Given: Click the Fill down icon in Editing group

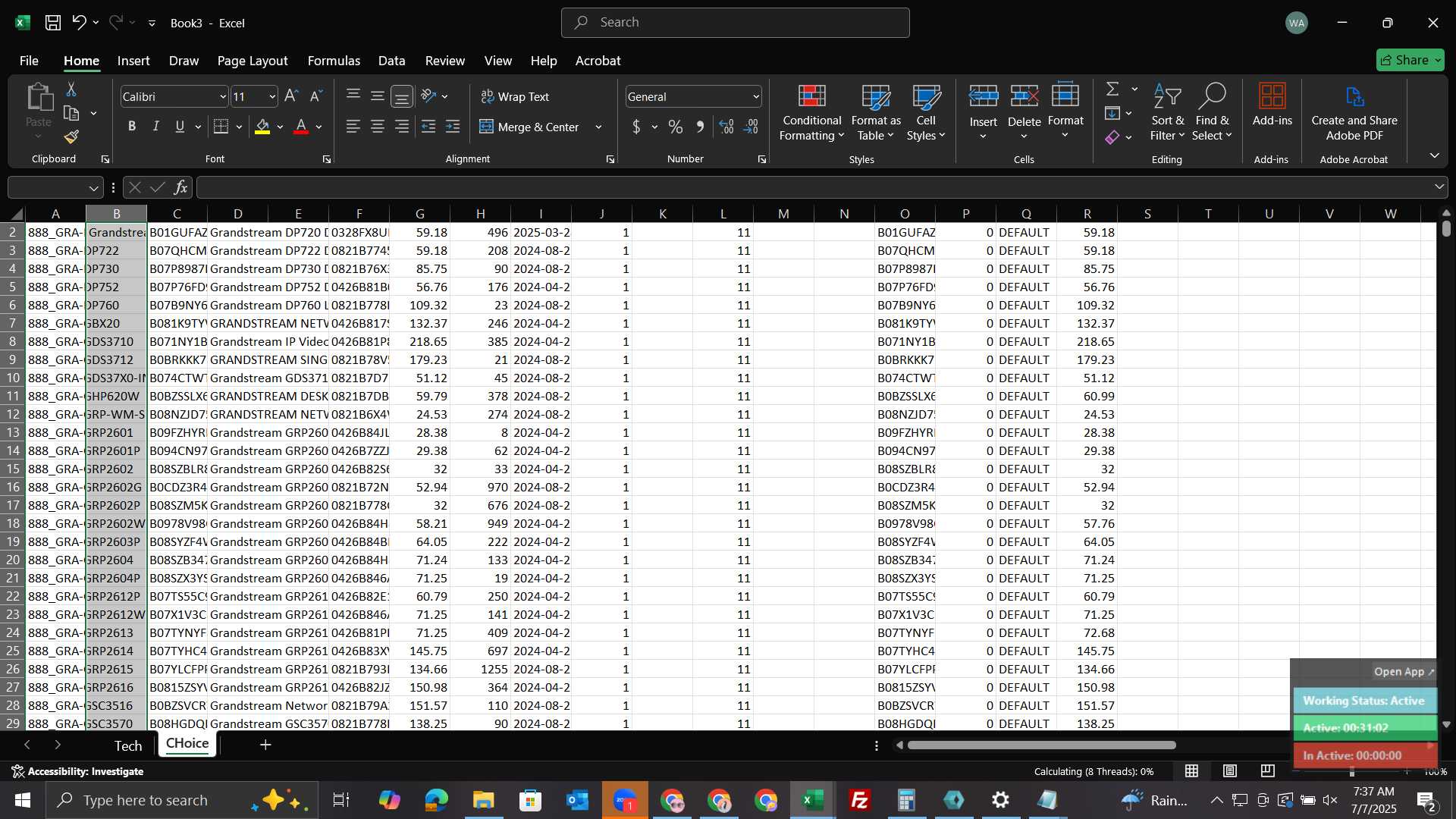Looking at the screenshot, I should tap(1112, 114).
